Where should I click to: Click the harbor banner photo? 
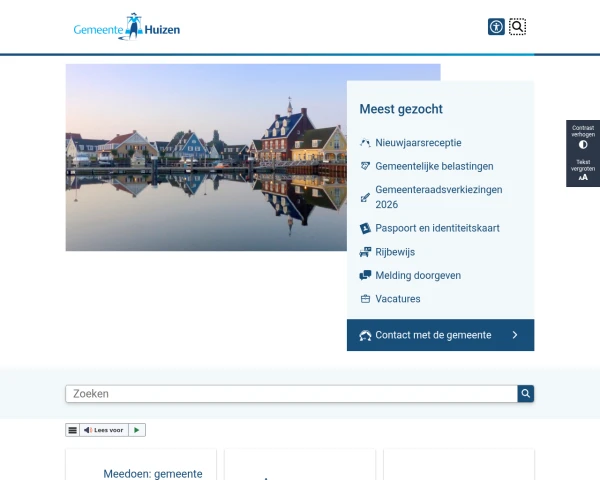206,157
